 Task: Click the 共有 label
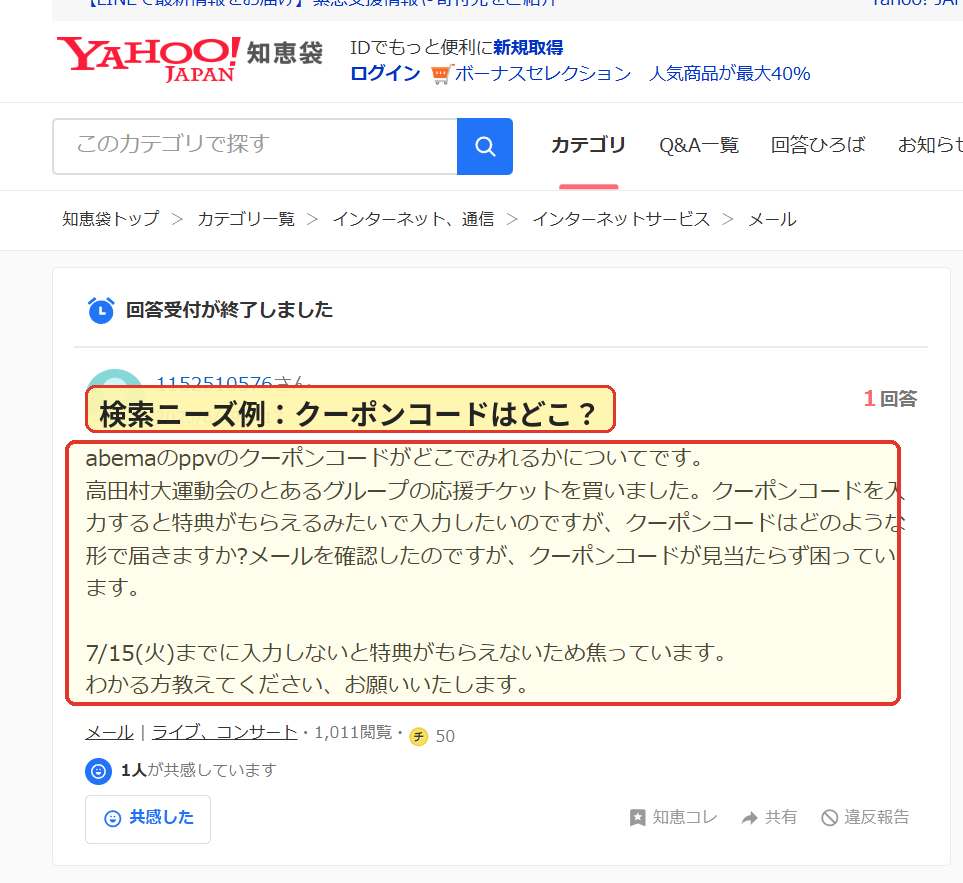781,817
